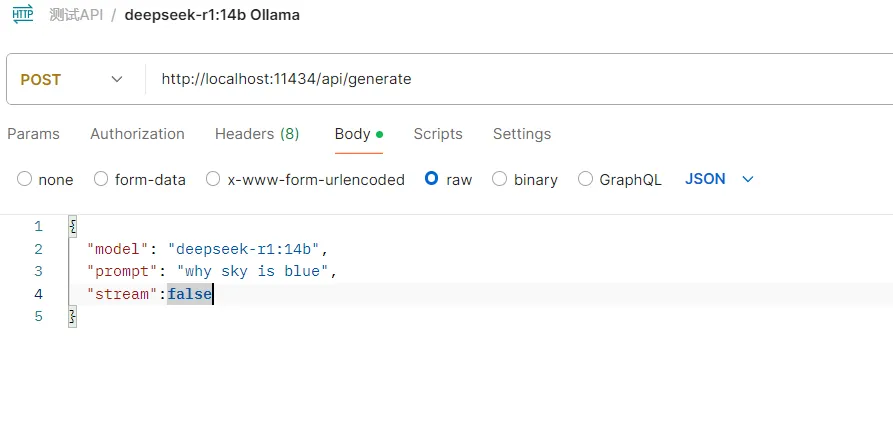Viewport: 893px width, 441px height.
Task: Select the GraphQL body option
Action: [x=586, y=180]
